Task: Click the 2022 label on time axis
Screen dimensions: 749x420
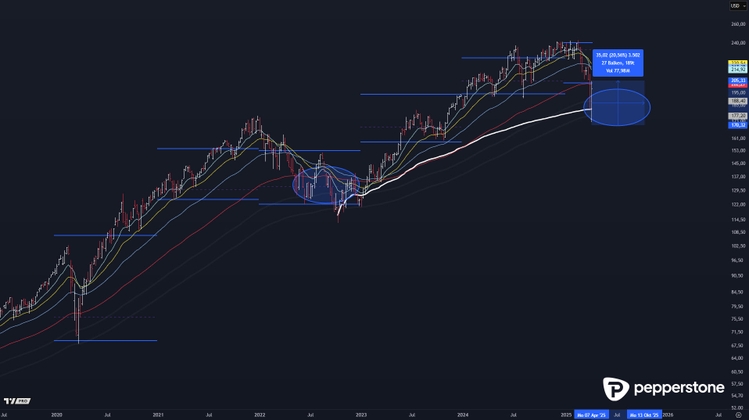Action: pos(259,415)
